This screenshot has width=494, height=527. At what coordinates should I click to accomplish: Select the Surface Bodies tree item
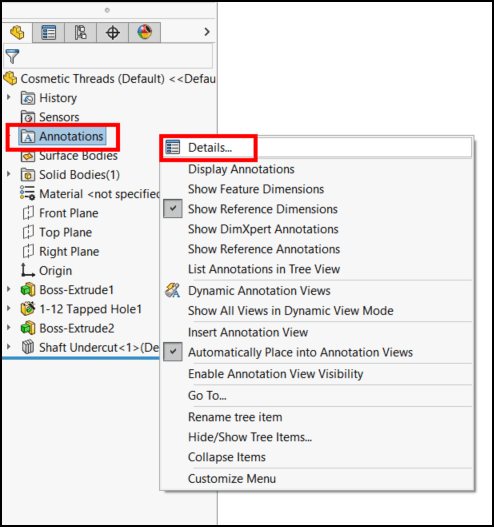pos(78,156)
